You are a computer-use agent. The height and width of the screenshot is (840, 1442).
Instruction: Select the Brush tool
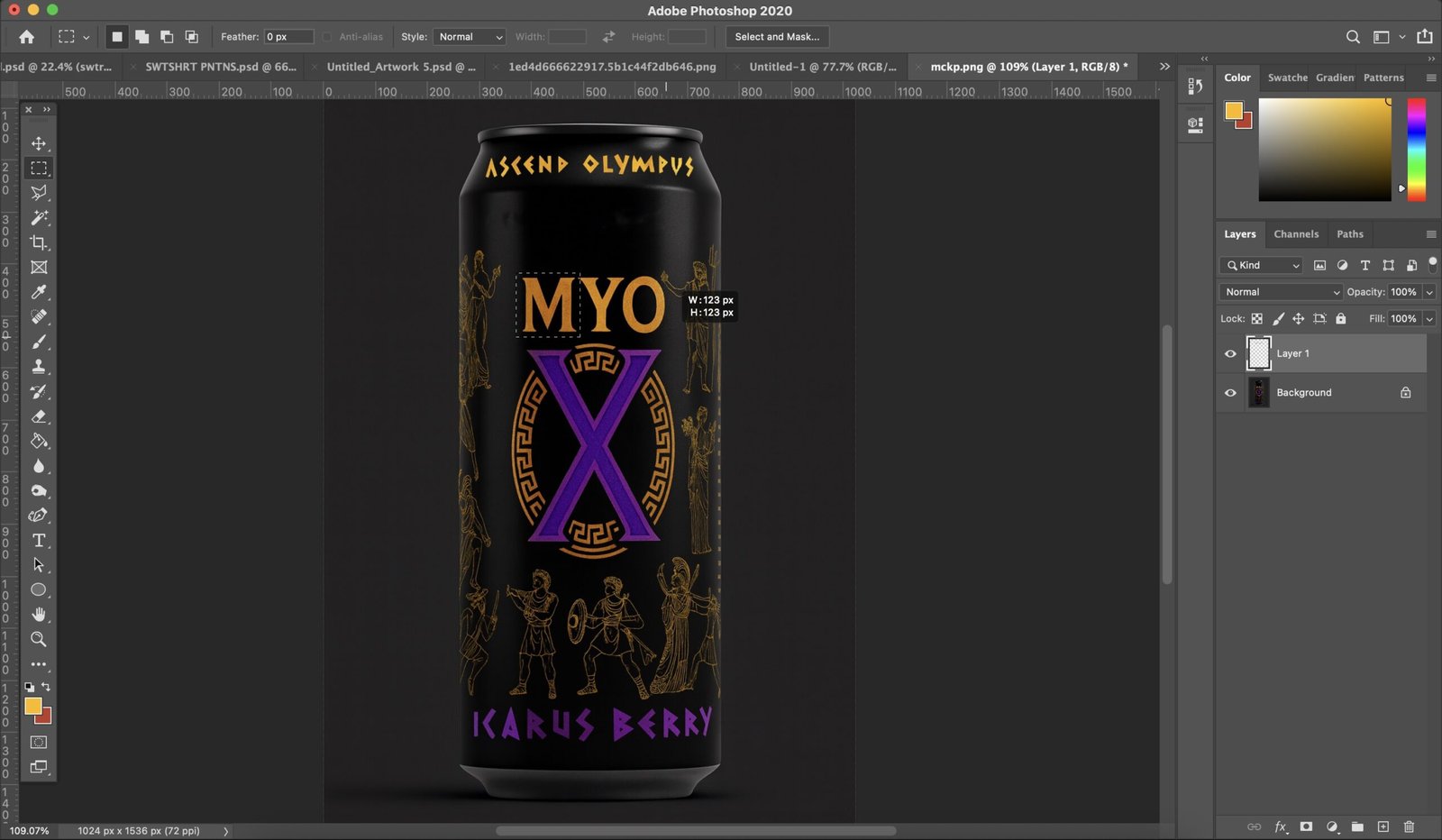click(38, 342)
